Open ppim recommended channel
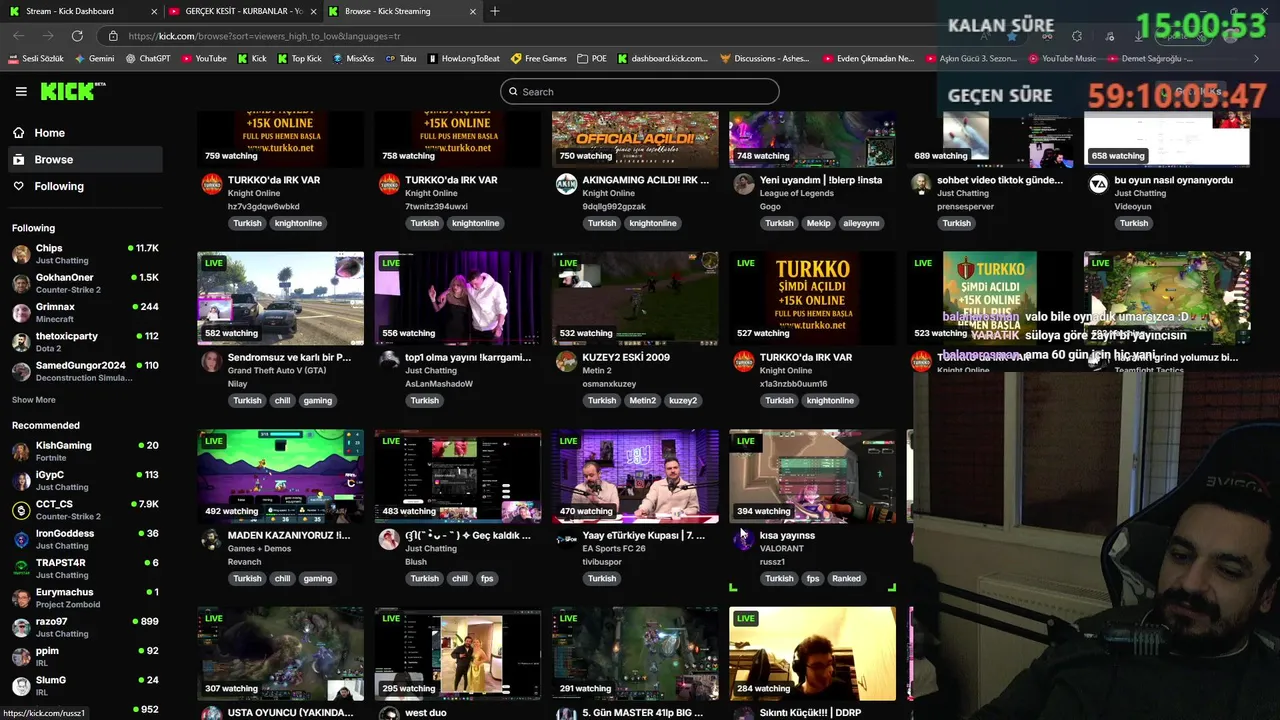This screenshot has height=720, width=1280. 85,656
